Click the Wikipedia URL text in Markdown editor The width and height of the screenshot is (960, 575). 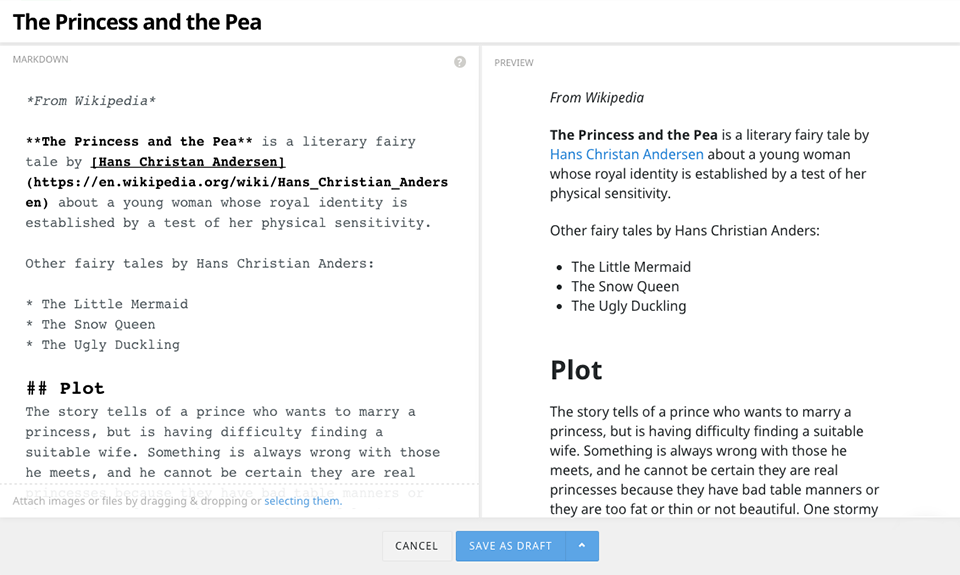[x=237, y=183]
